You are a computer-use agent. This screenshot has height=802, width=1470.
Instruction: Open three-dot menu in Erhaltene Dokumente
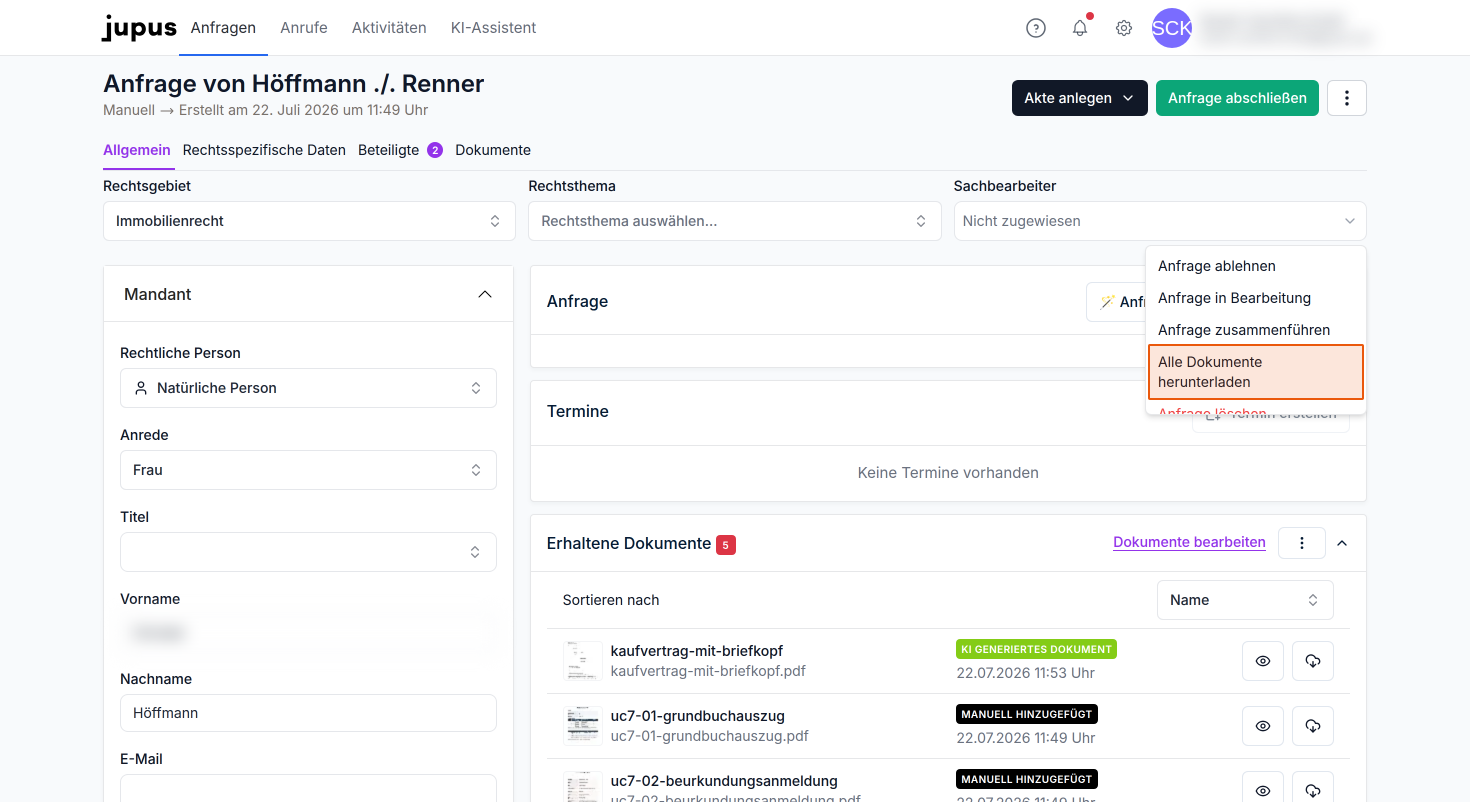coord(1302,543)
